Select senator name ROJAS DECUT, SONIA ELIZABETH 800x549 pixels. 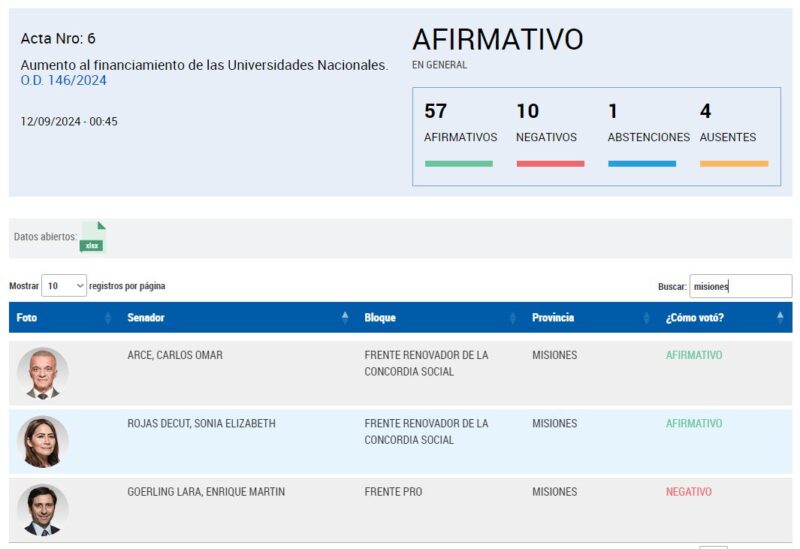(202, 423)
